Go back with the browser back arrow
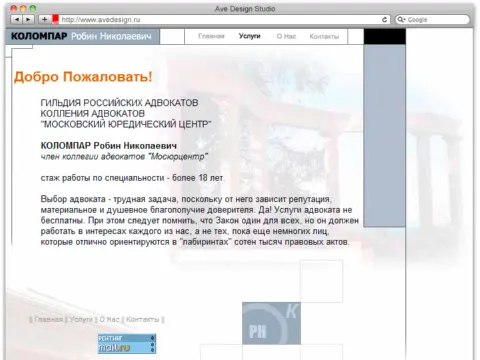This screenshot has width=480, height=360. 17,20
